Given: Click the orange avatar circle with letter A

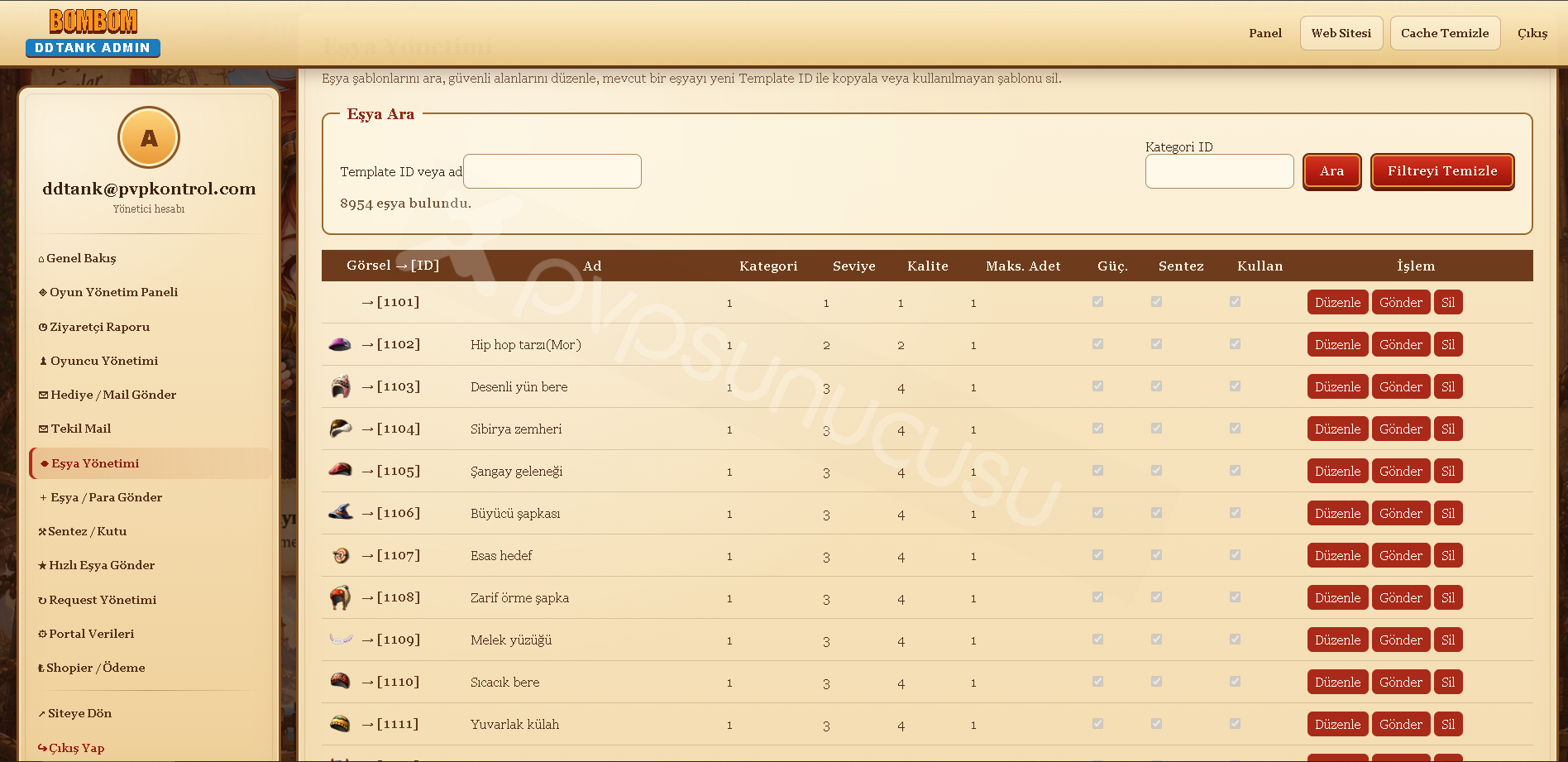Looking at the screenshot, I should coord(149,137).
